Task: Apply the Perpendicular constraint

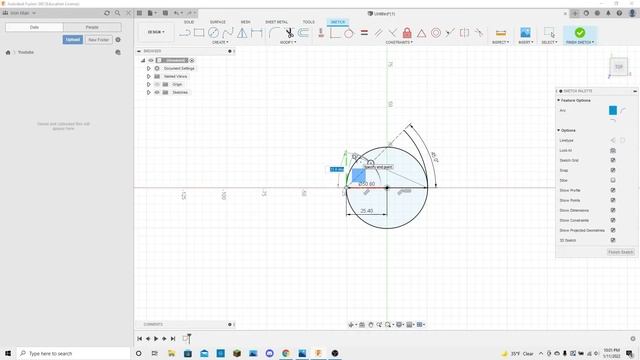Action: tap(393, 33)
